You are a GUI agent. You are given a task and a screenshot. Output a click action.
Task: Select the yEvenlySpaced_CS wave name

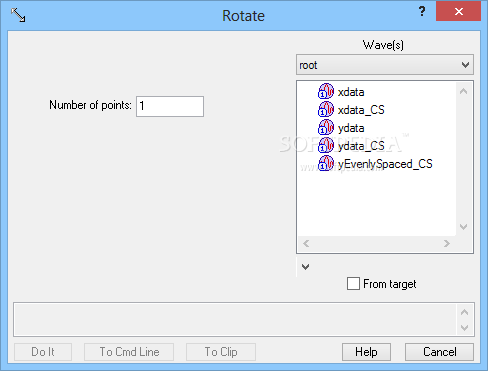click(x=385, y=164)
